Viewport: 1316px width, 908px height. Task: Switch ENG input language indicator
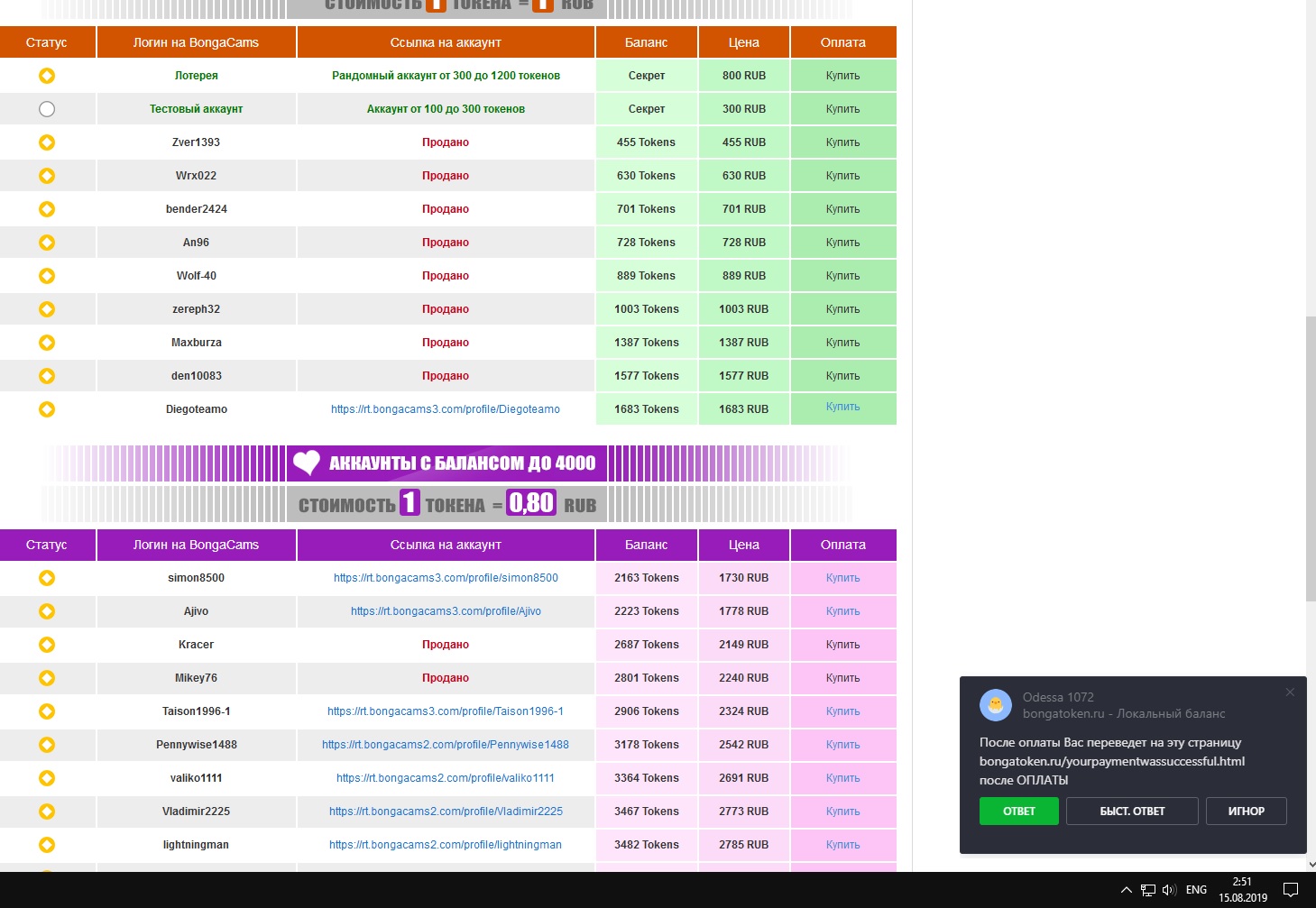pyautogui.click(x=1196, y=890)
